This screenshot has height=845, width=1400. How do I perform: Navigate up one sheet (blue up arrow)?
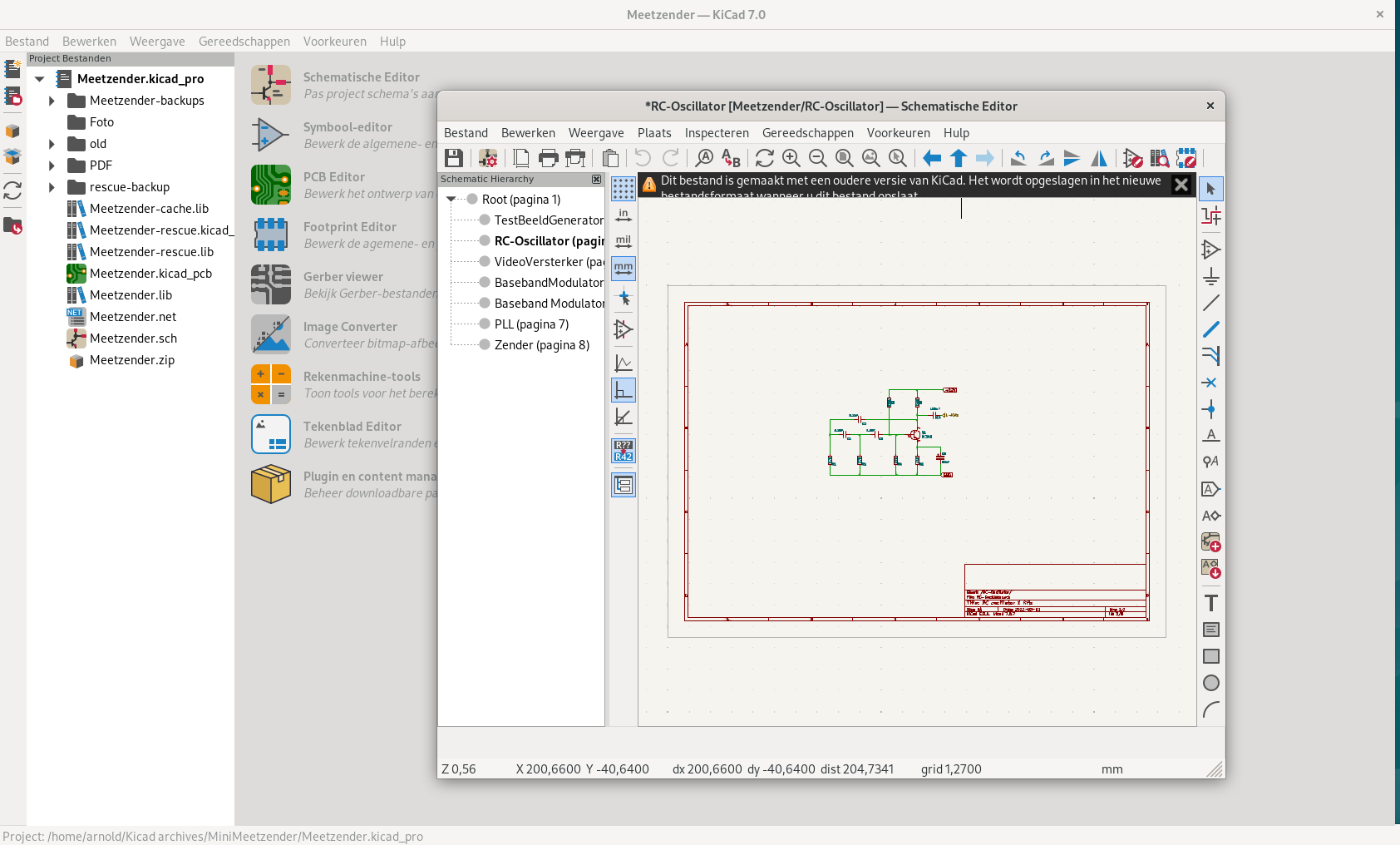pyautogui.click(x=959, y=158)
